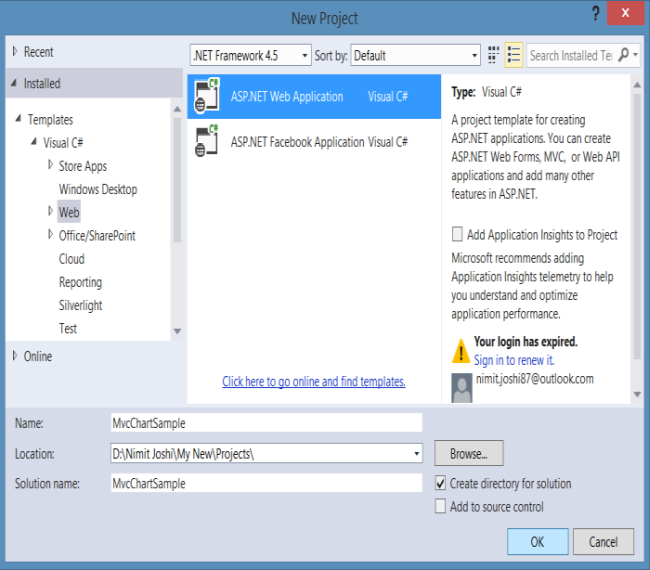This screenshot has width=650, height=570.
Task: Collapse the Installed section
Action: click(x=14, y=83)
